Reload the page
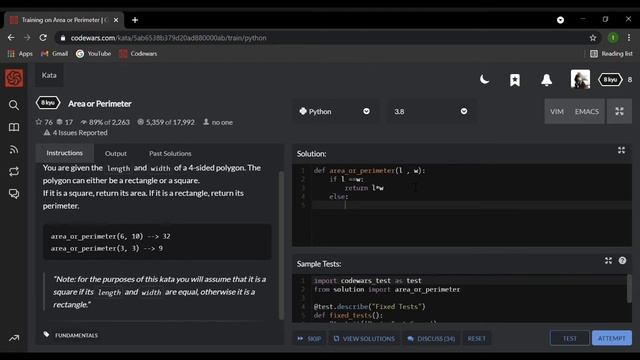640x360 pixels. coord(43,38)
